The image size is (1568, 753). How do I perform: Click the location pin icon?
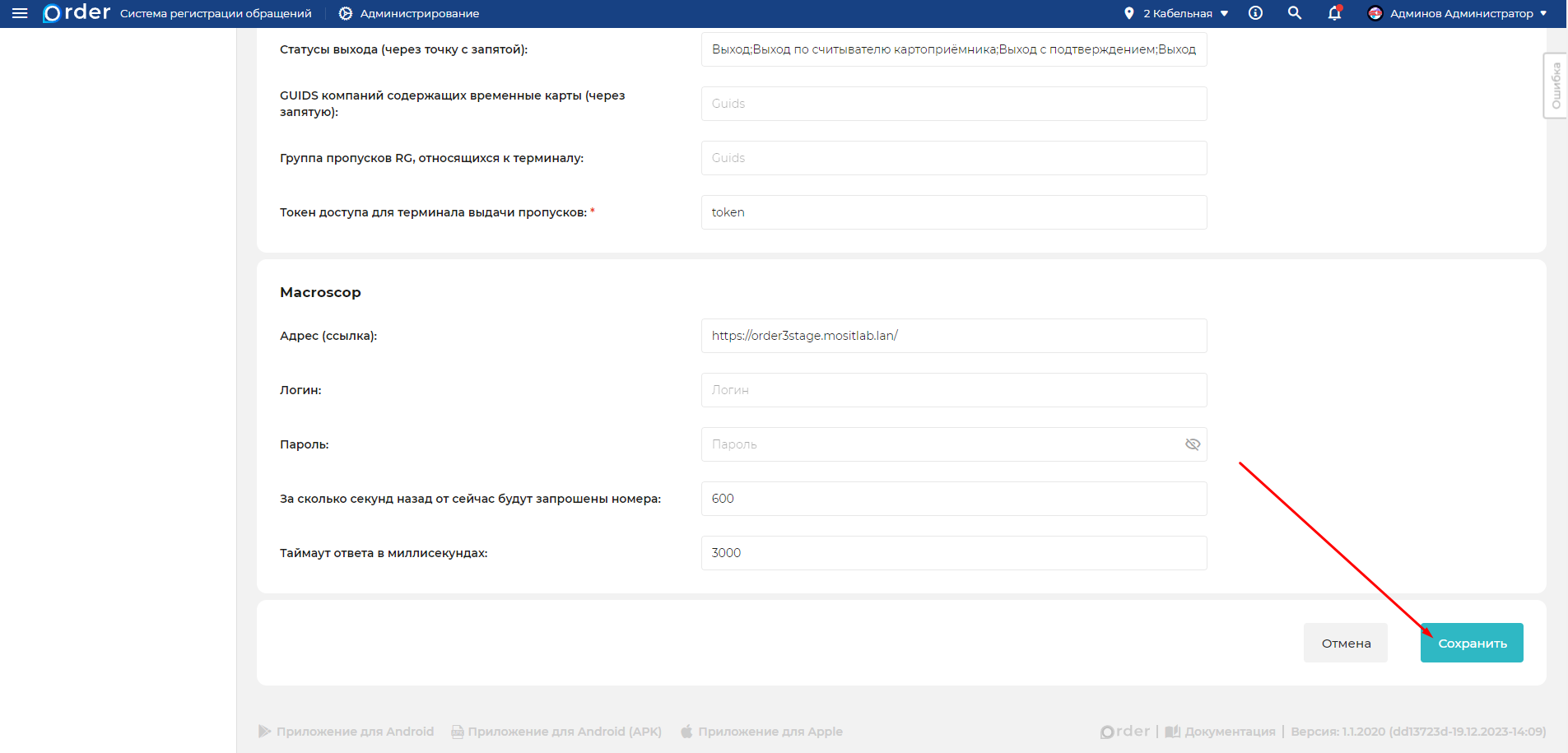click(x=1128, y=13)
